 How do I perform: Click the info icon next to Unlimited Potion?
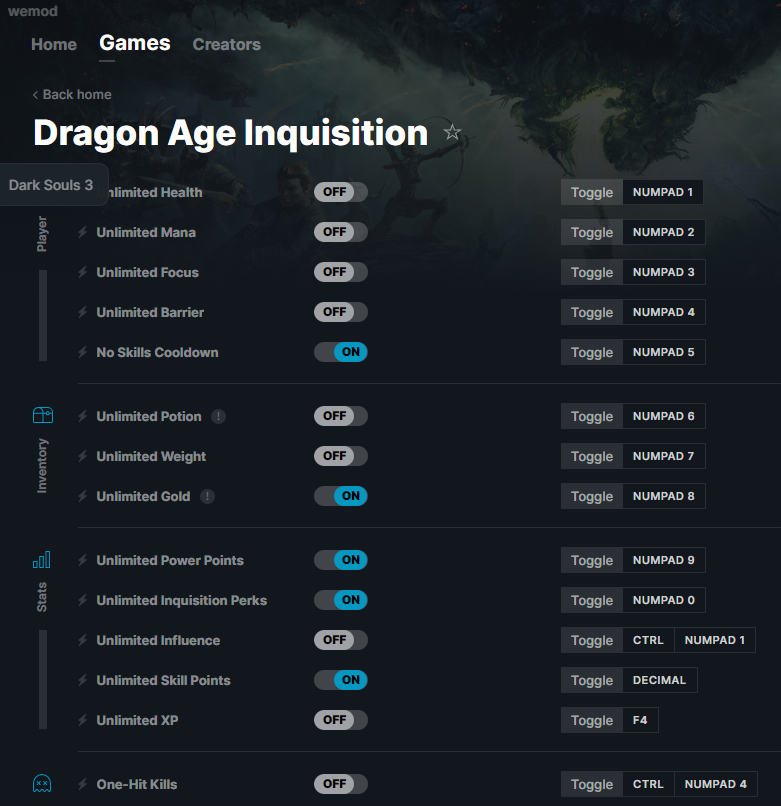tap(219, 416)
